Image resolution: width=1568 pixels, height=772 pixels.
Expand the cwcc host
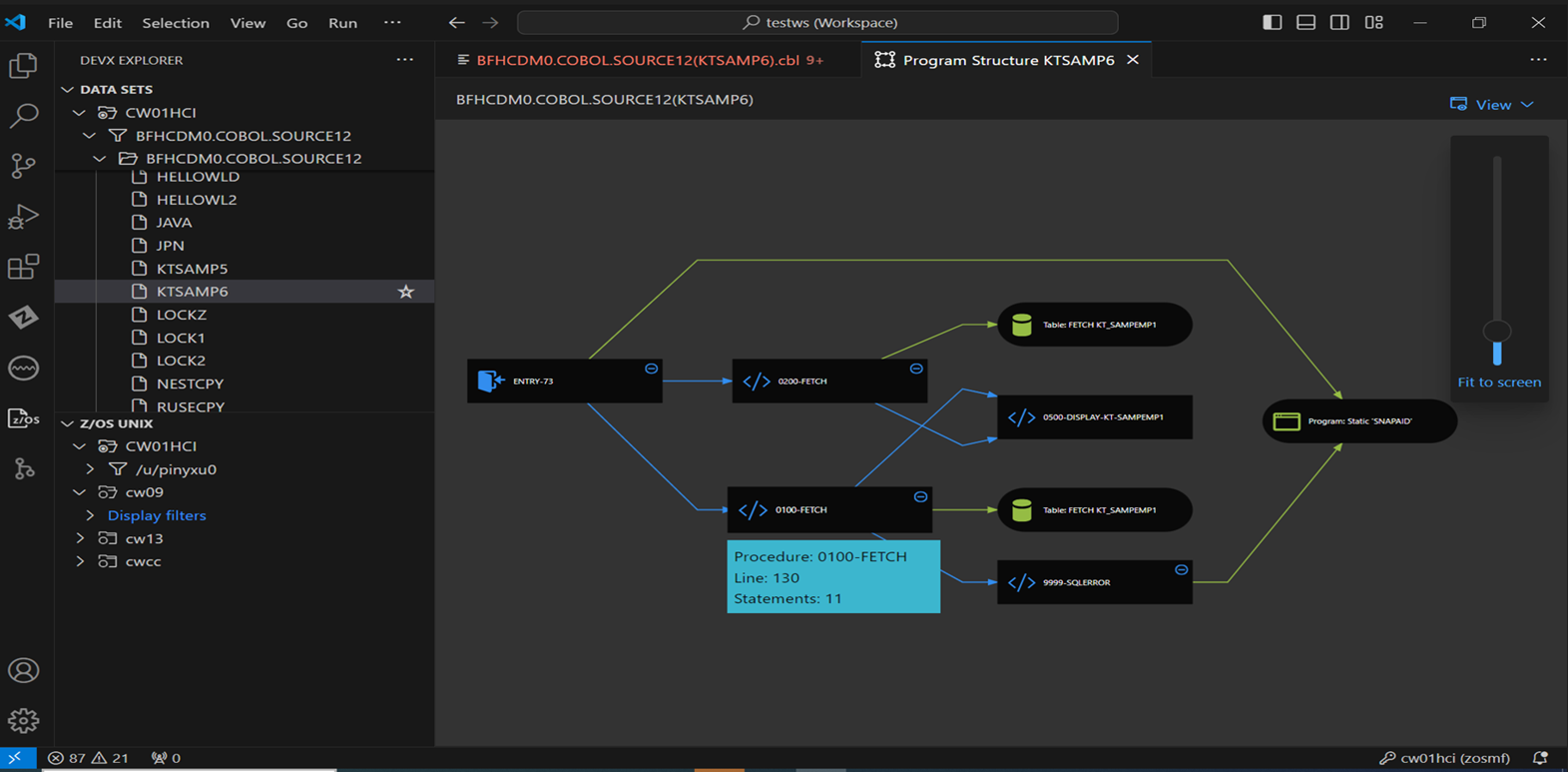(81, 561)
